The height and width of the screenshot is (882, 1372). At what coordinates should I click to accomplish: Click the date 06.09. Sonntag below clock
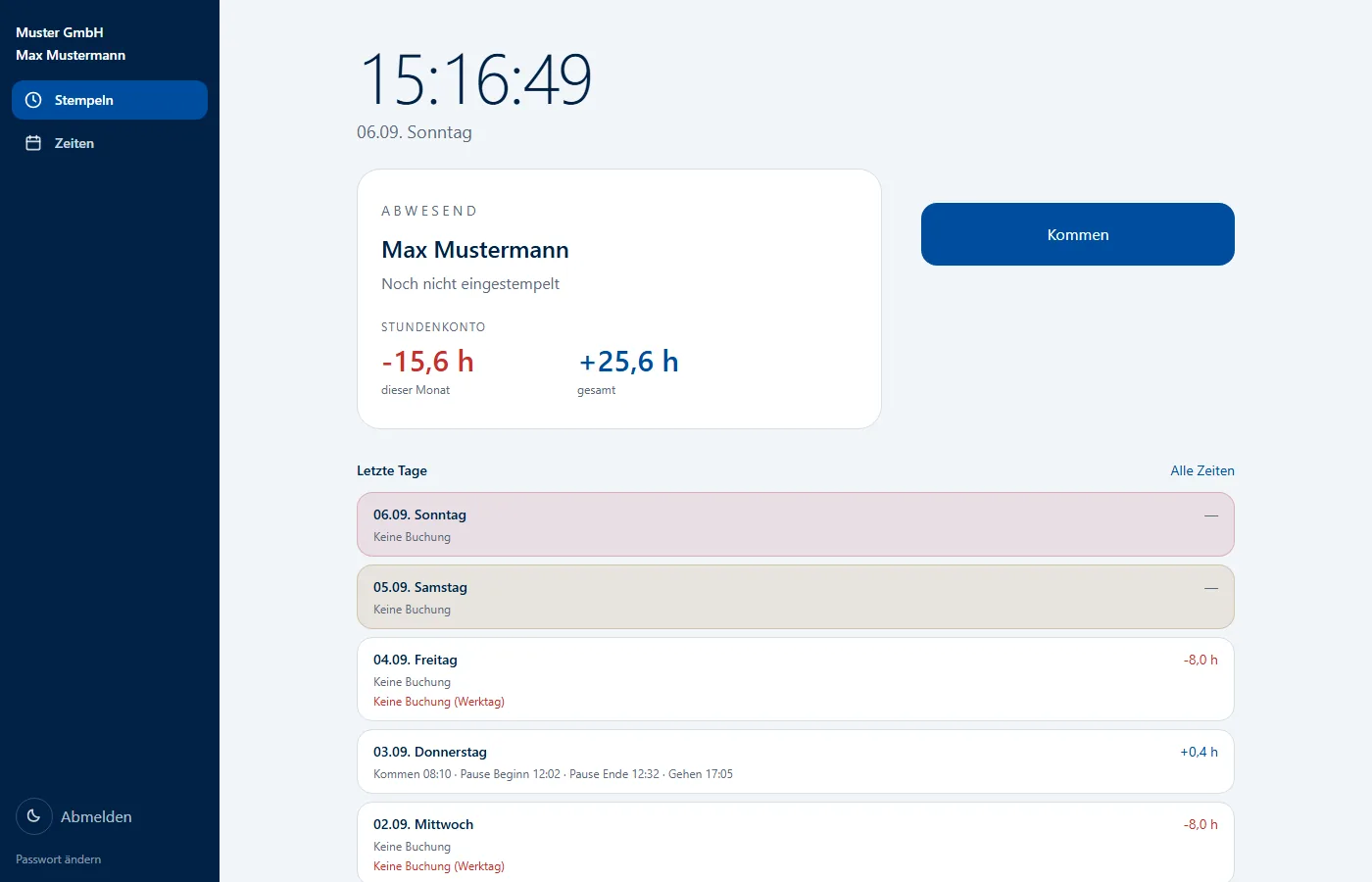(x=415, y=132)
